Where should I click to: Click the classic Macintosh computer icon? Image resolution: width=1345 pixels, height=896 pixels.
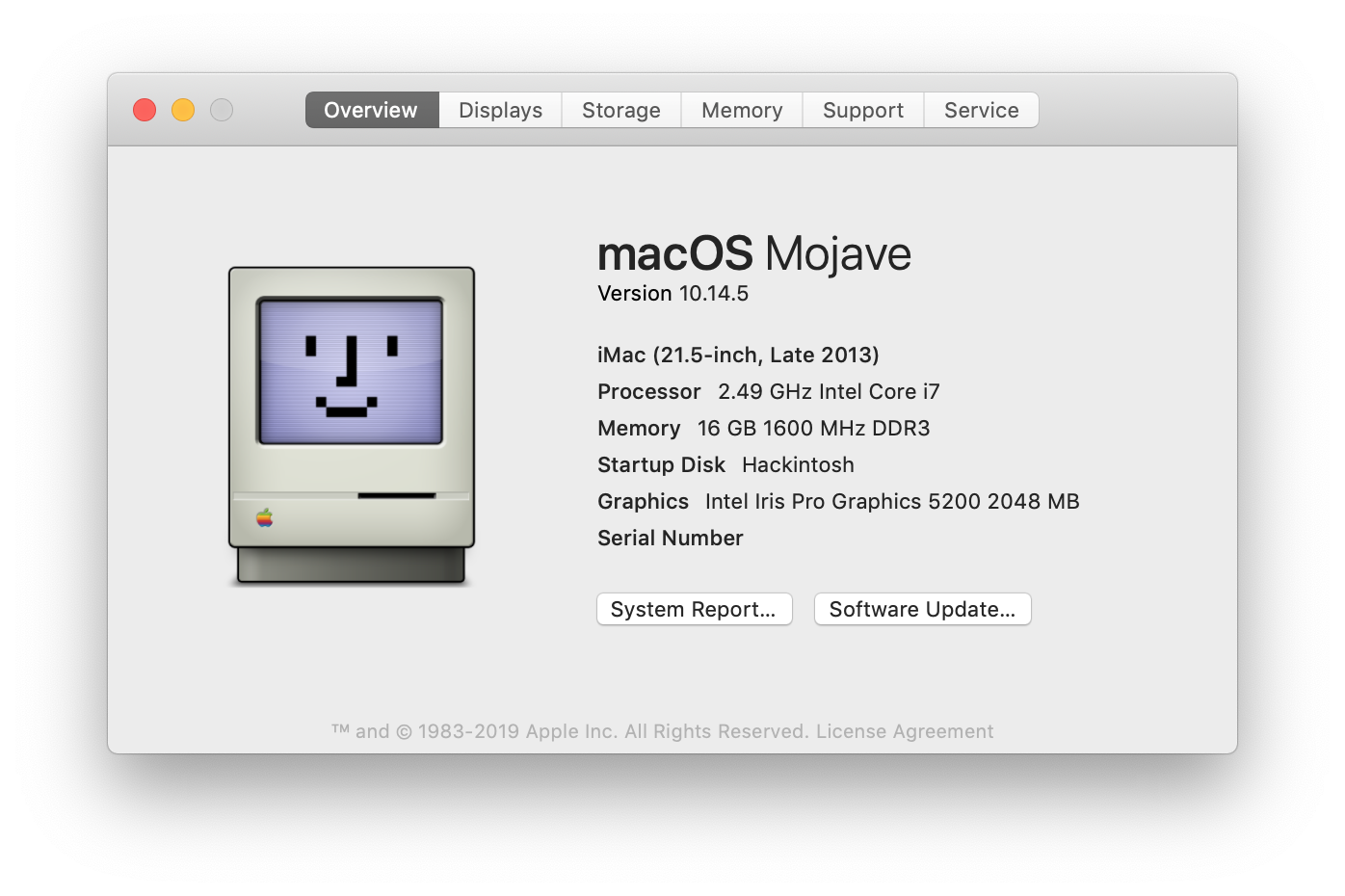pyautogui.click(x=352, y=425)
